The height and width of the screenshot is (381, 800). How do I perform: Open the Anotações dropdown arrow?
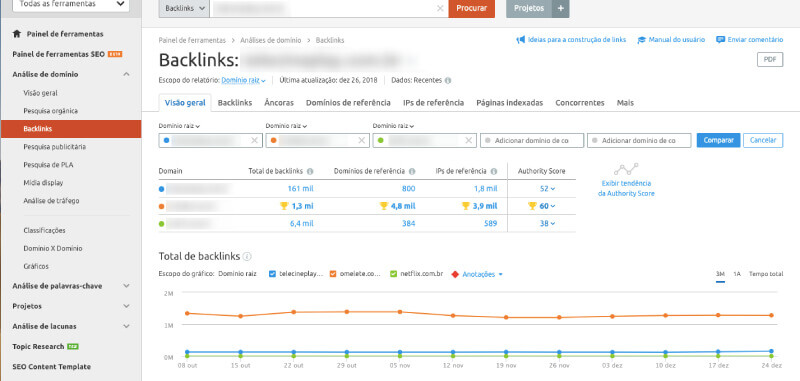[x=501, y=274]
